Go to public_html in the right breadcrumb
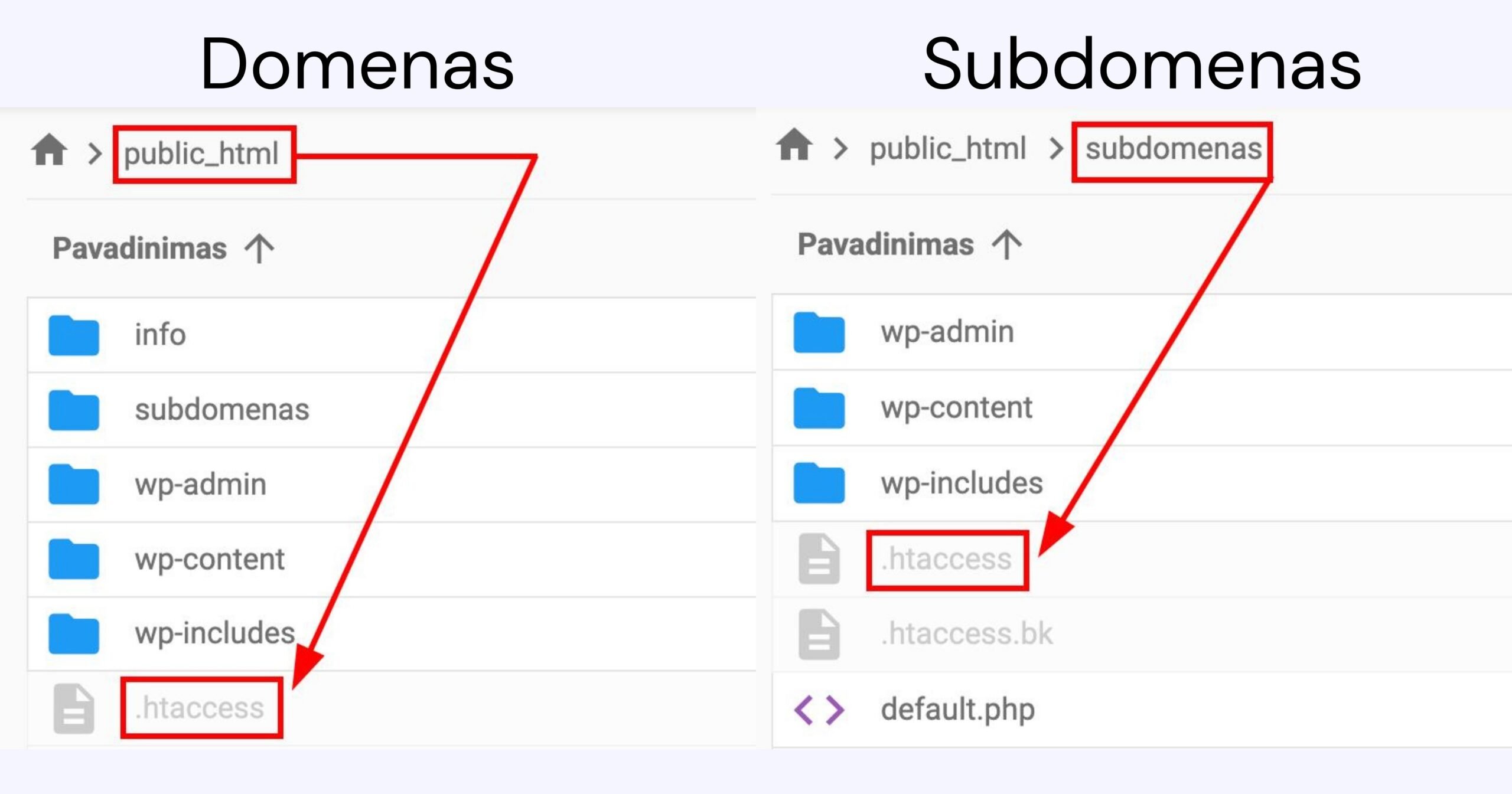 [x=947, y=149]
